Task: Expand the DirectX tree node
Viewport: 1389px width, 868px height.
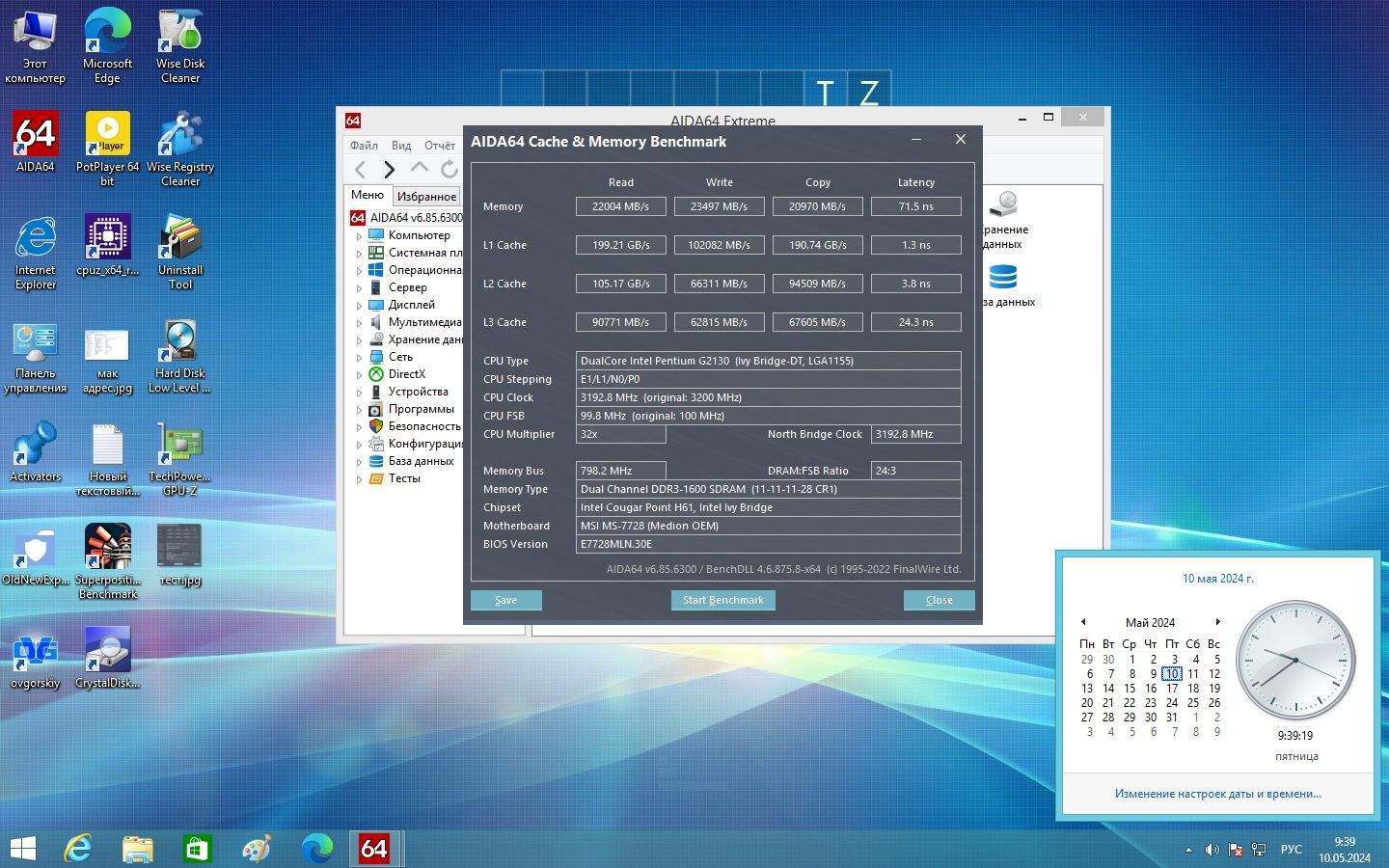Action: click(359, 374)
